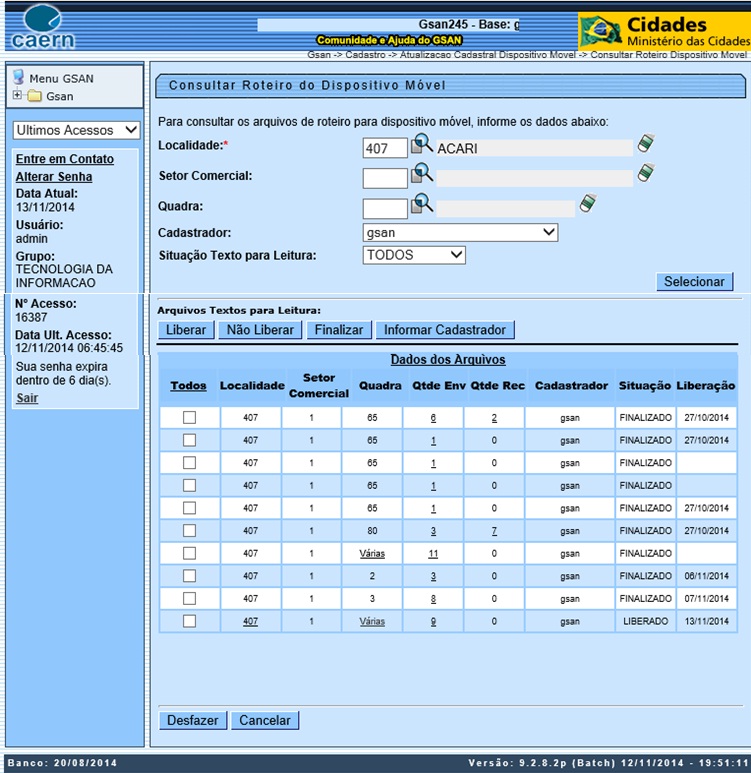Open the Alterar Senha link
The image size is (751, 773).
coord(54,177)
